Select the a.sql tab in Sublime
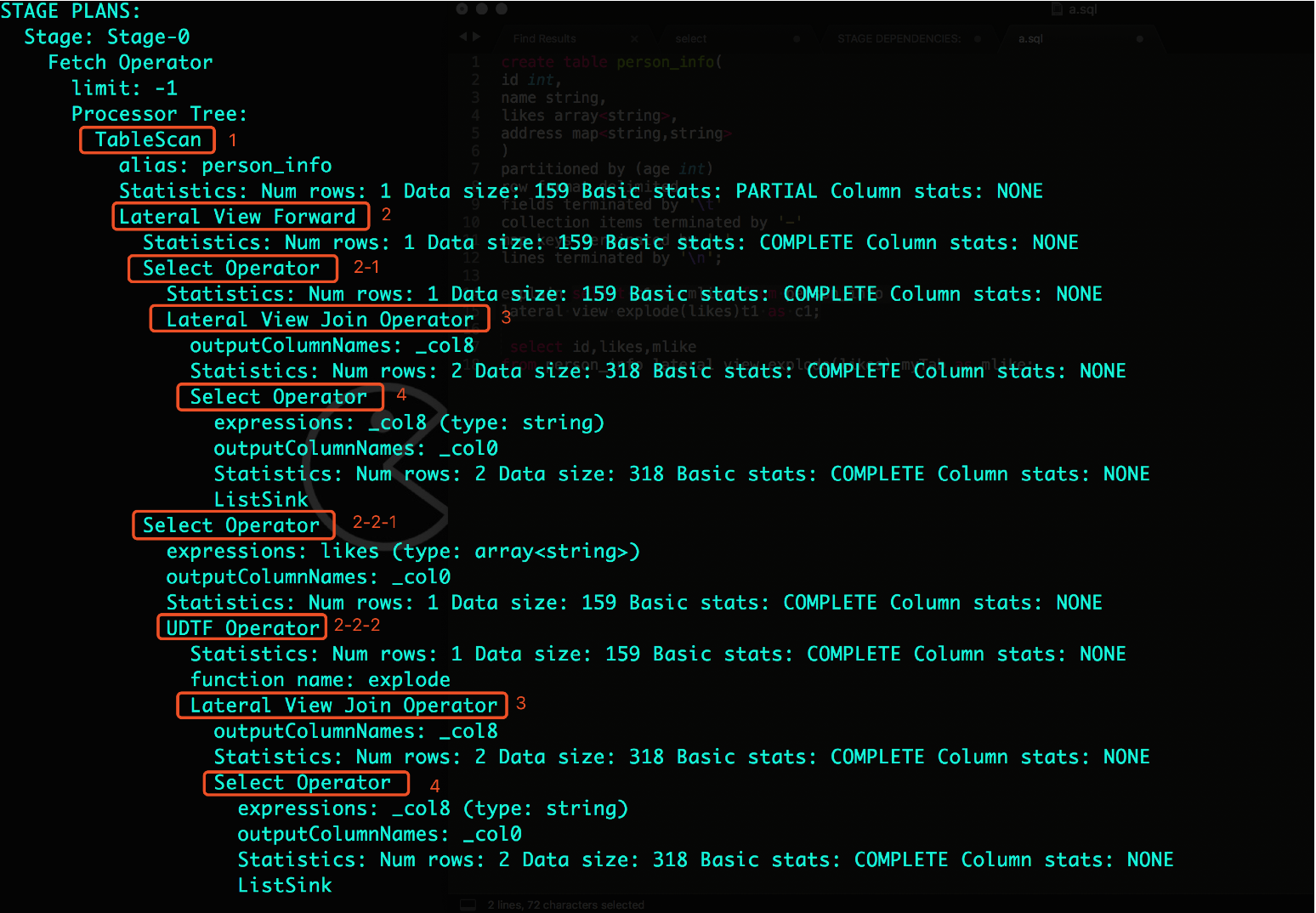 [x=1030, y=39]
